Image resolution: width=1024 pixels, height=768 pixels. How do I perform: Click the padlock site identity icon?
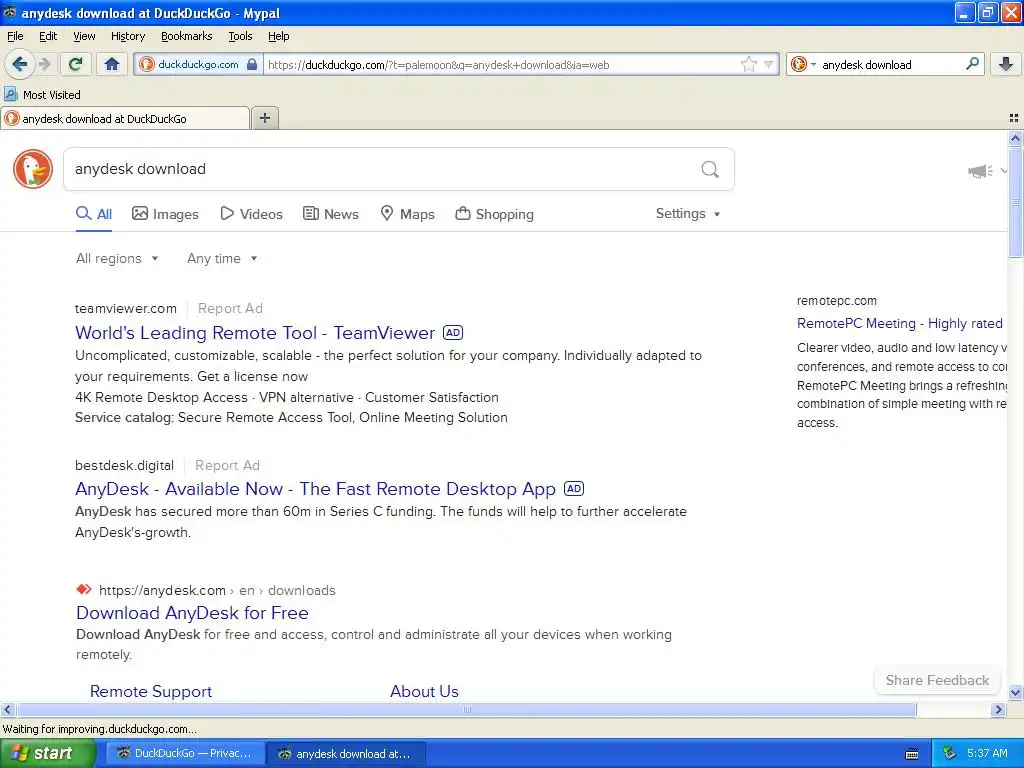pos(252,64)
